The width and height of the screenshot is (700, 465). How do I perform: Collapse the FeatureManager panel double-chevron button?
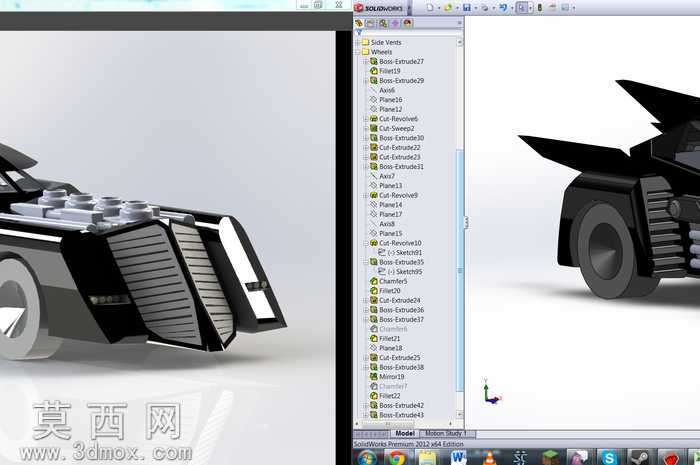[459, 23]
